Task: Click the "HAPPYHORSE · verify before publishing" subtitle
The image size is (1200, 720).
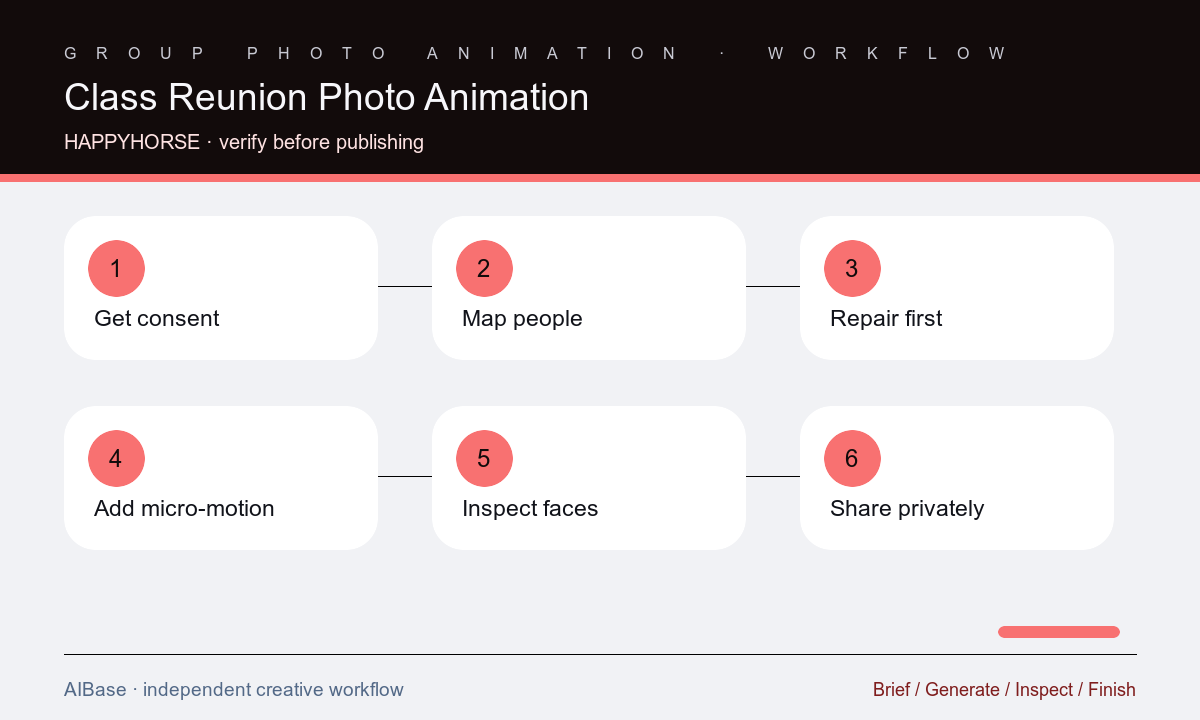Action: coord(244,142)
